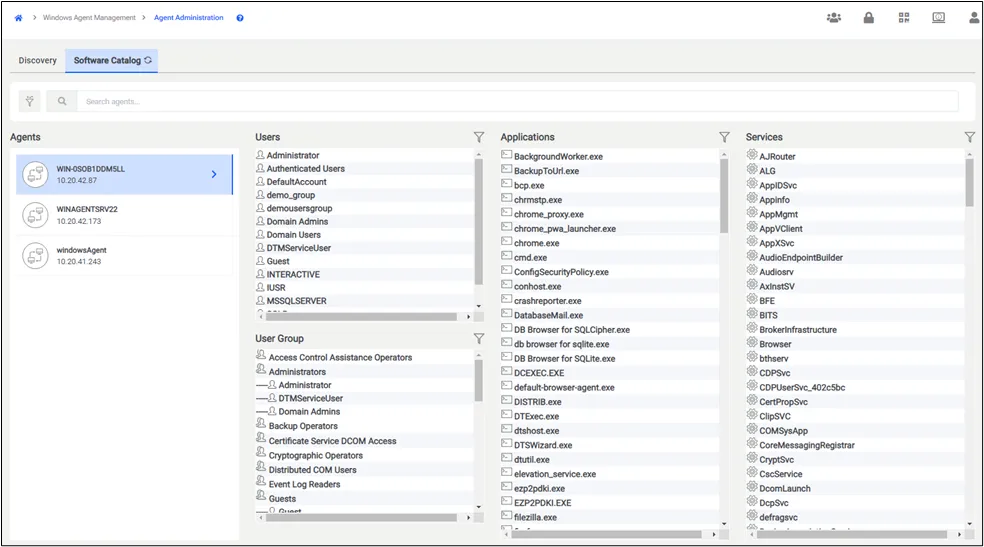Viewport: 984px width, 547px height.
Task: Click the CryptSvc service gear icon
Action: tap(752, 458)
